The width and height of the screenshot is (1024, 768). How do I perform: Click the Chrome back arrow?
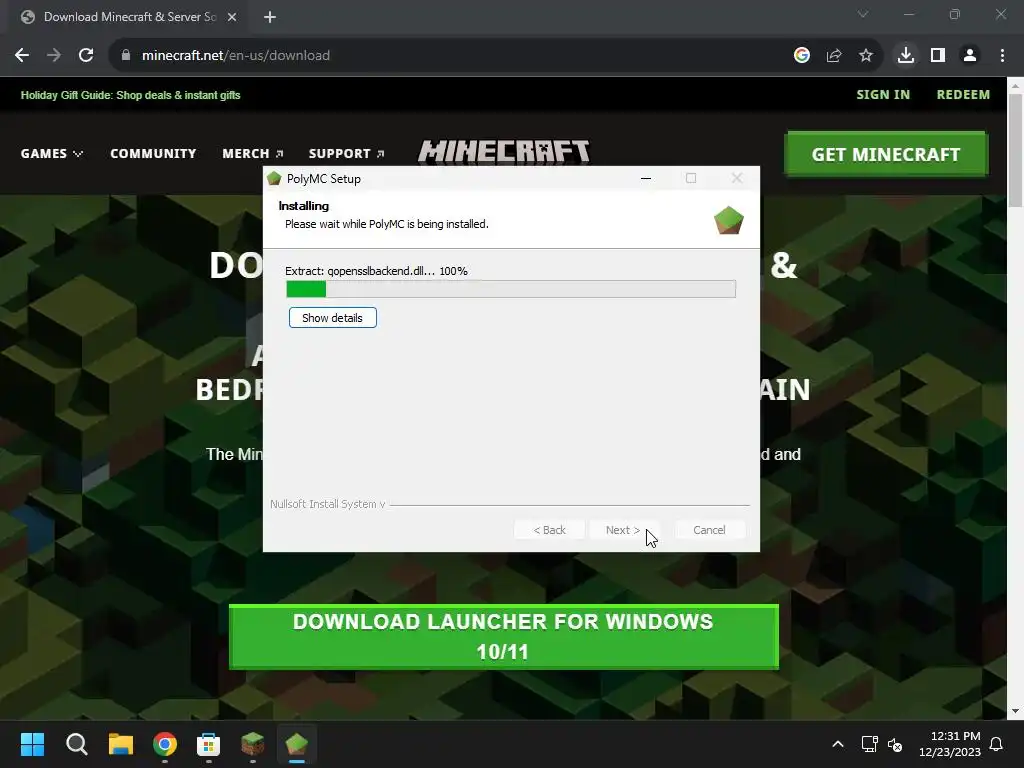click(x=22, y=56)
